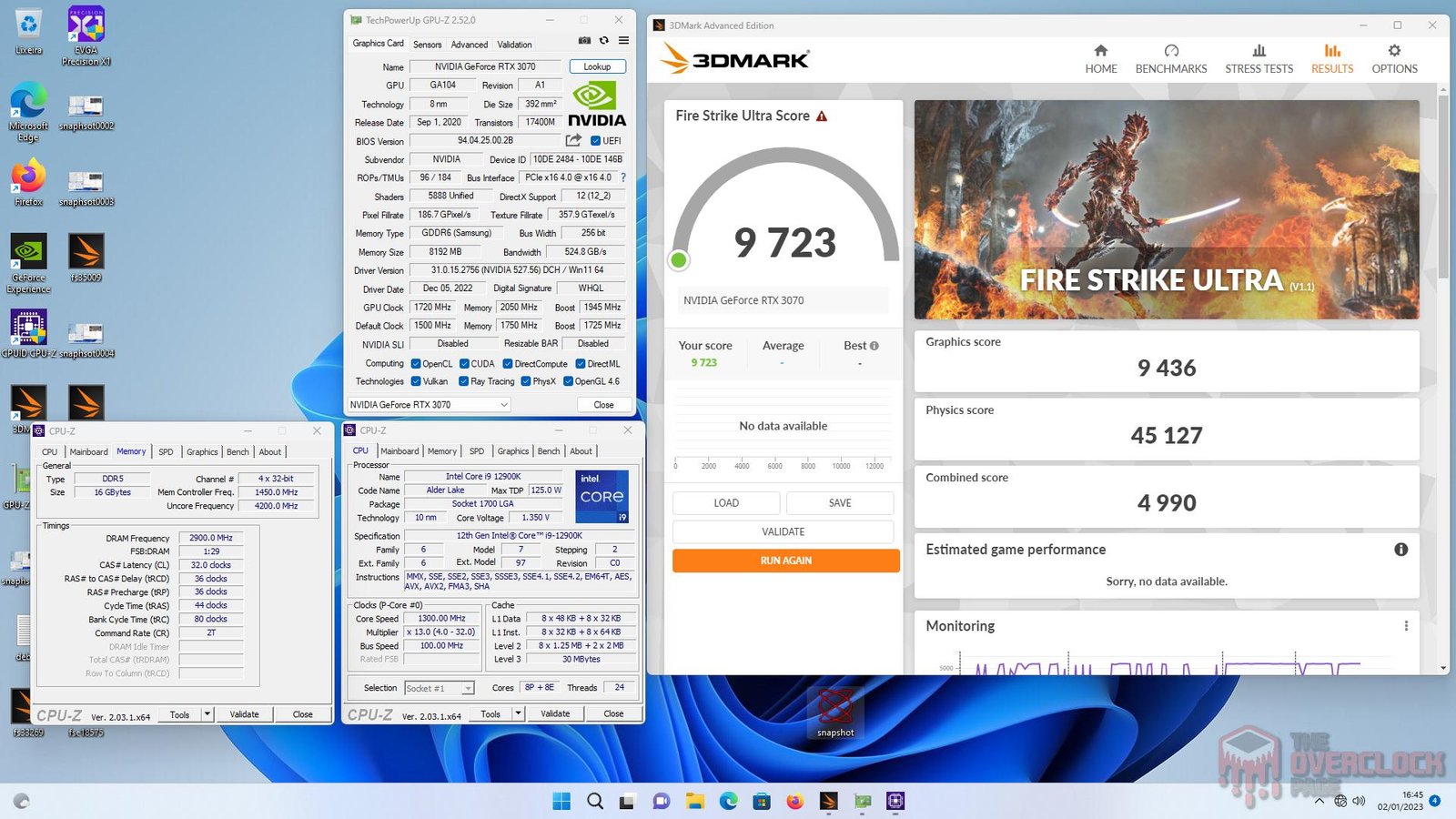Open the Socket #1 selection dropdown in CPU-Z
This screenshot has width=1456, height=819.
pyautogui.click(x=467, y=688)
